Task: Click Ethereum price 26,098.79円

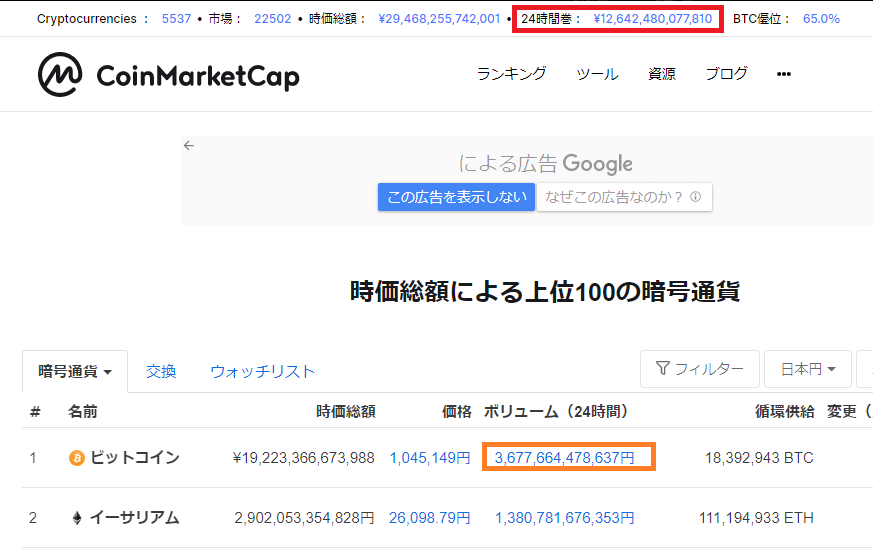Action: 429,518
